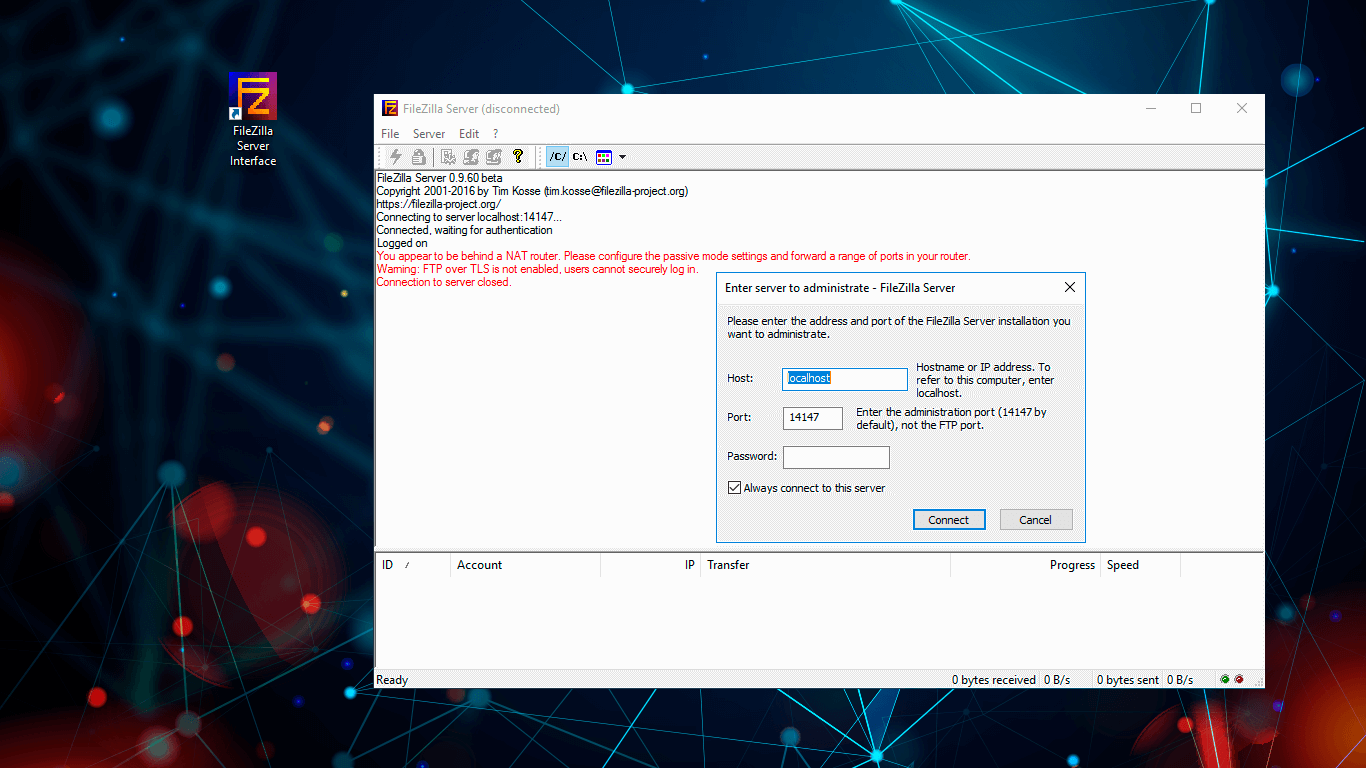Screen dimensions: 1366x768
Task: Open the Edit menu
Action: pos(468,133)
